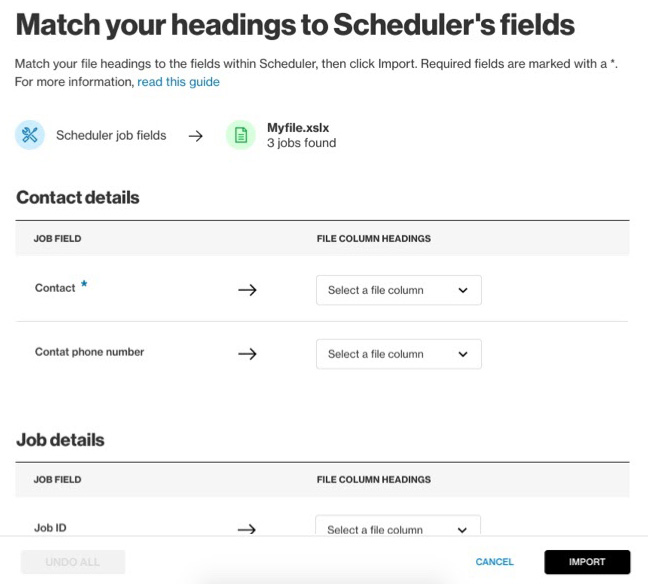Image resolution: width=648 pixels, height=584 pixels.
Task: Expand the Contat phone number column dropdown
Action: 398,354
